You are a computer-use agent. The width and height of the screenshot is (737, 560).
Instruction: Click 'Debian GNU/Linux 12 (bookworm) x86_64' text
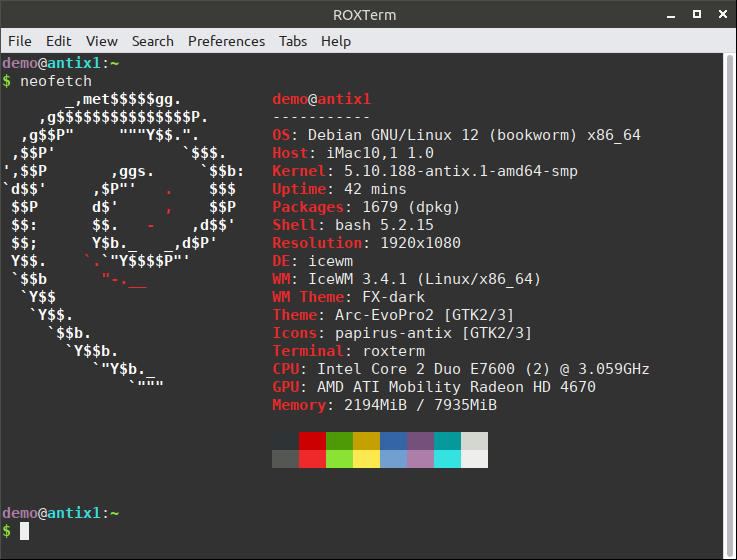pyautogui.click(x=474, y=135)
